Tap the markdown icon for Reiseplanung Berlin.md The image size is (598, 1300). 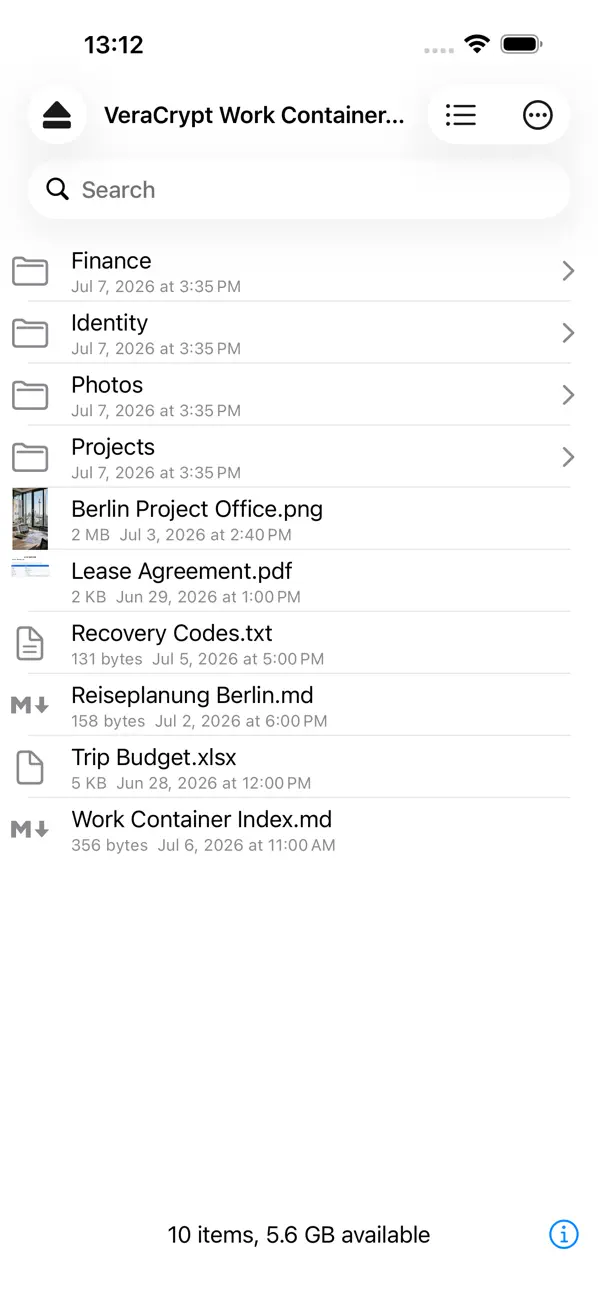pos(30,705)
